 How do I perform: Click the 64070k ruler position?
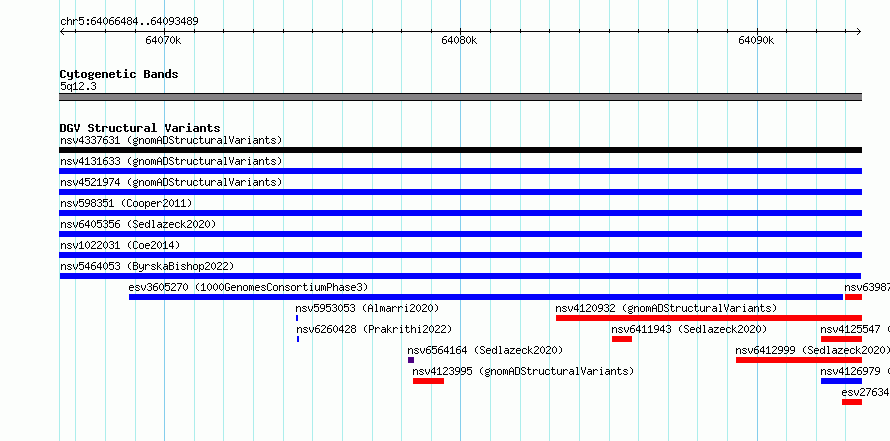pos(163,40)
